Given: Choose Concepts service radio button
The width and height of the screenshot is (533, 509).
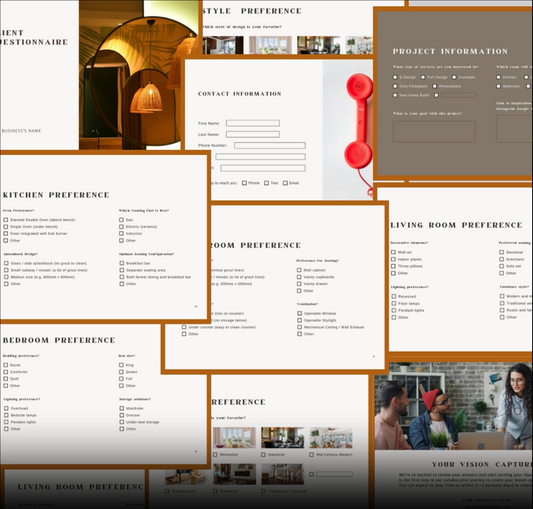Looking at the screenshot, I should click(454, 77).
